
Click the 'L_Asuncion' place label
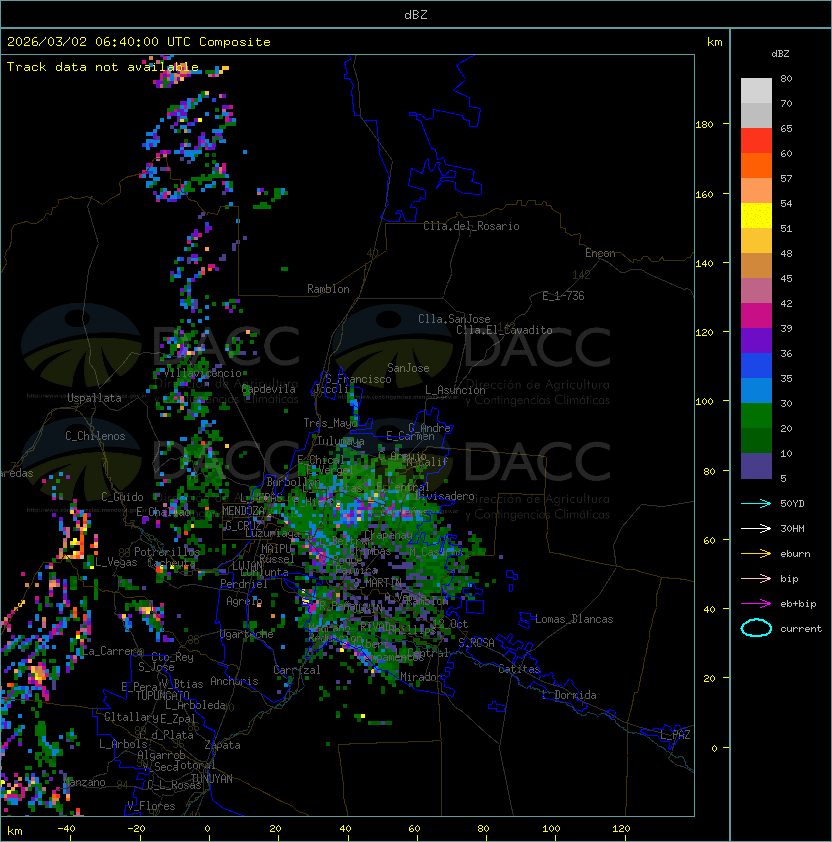click(455, 390)
